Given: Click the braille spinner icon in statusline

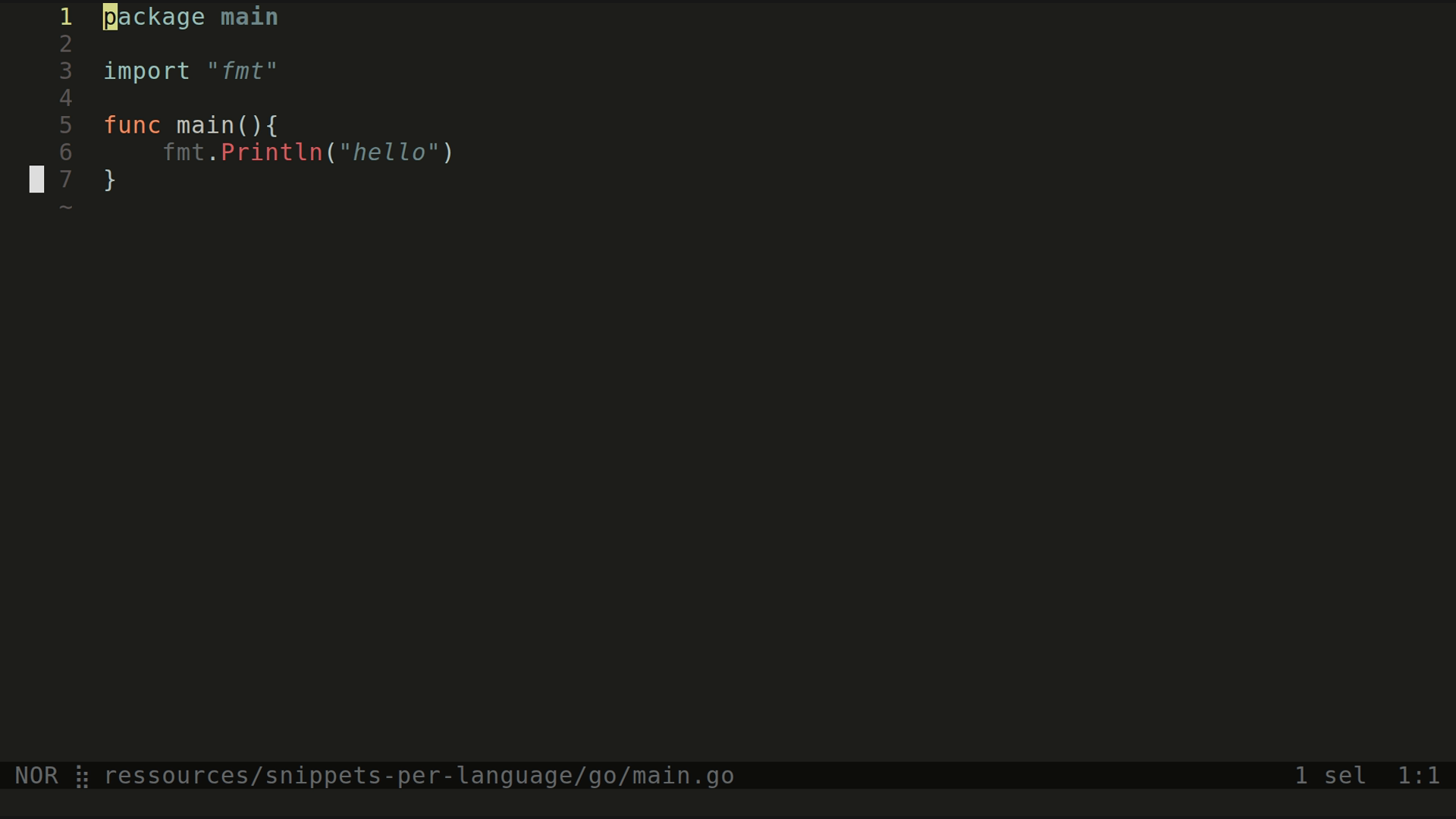Looking at the screenshot, I should coord(82,777).
